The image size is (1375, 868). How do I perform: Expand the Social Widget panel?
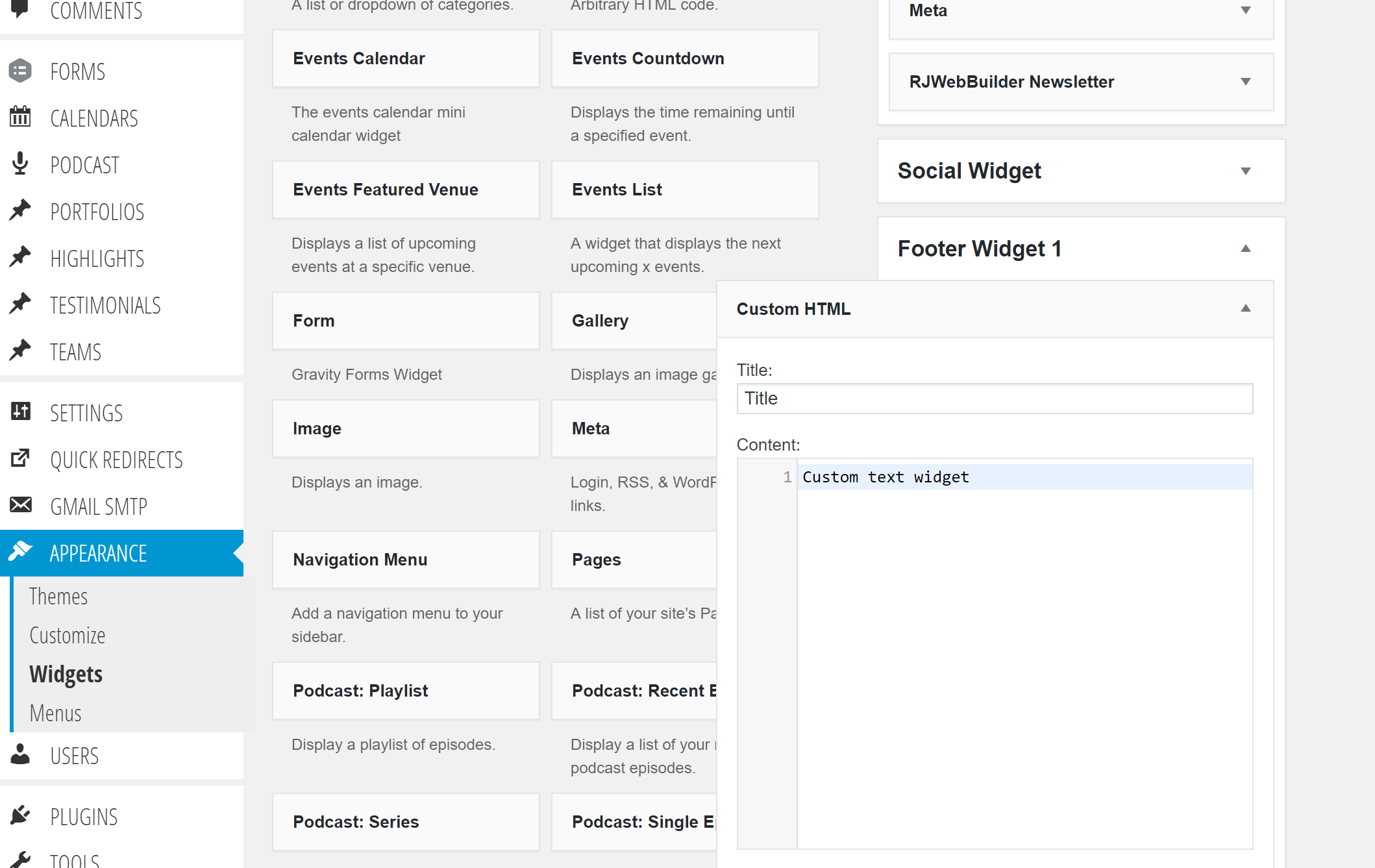pos(1245,171)
